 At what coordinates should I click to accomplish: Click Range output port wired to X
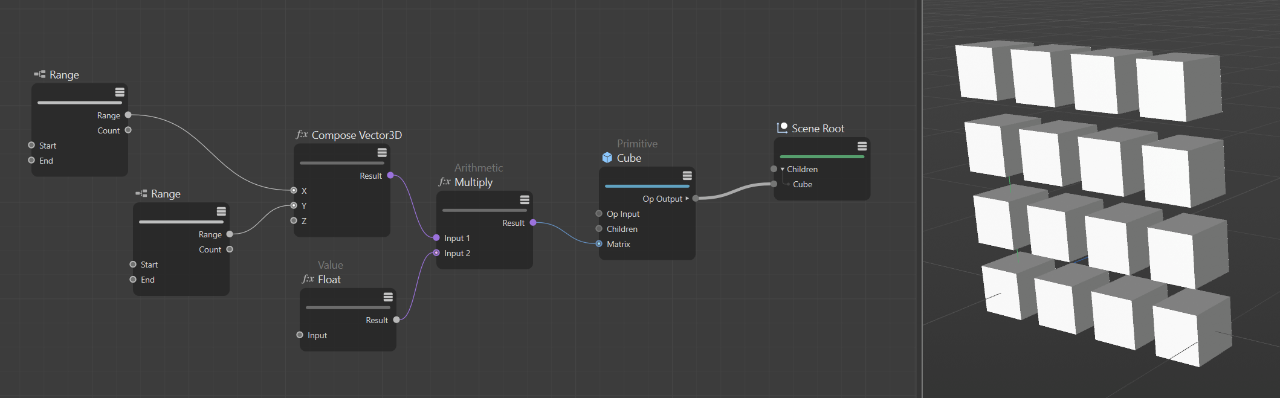(x=128, y=115)
